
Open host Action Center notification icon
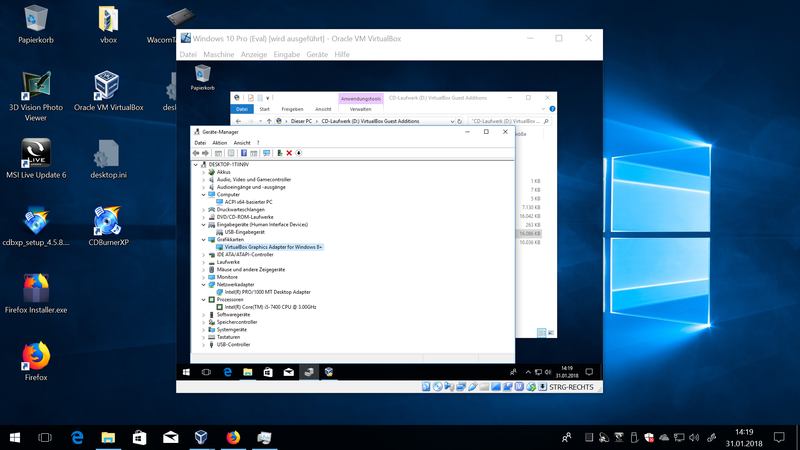779,437
